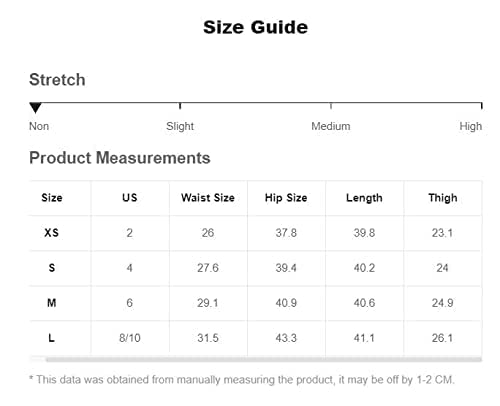
Task: Select the High stretch label
Action: 470,126
